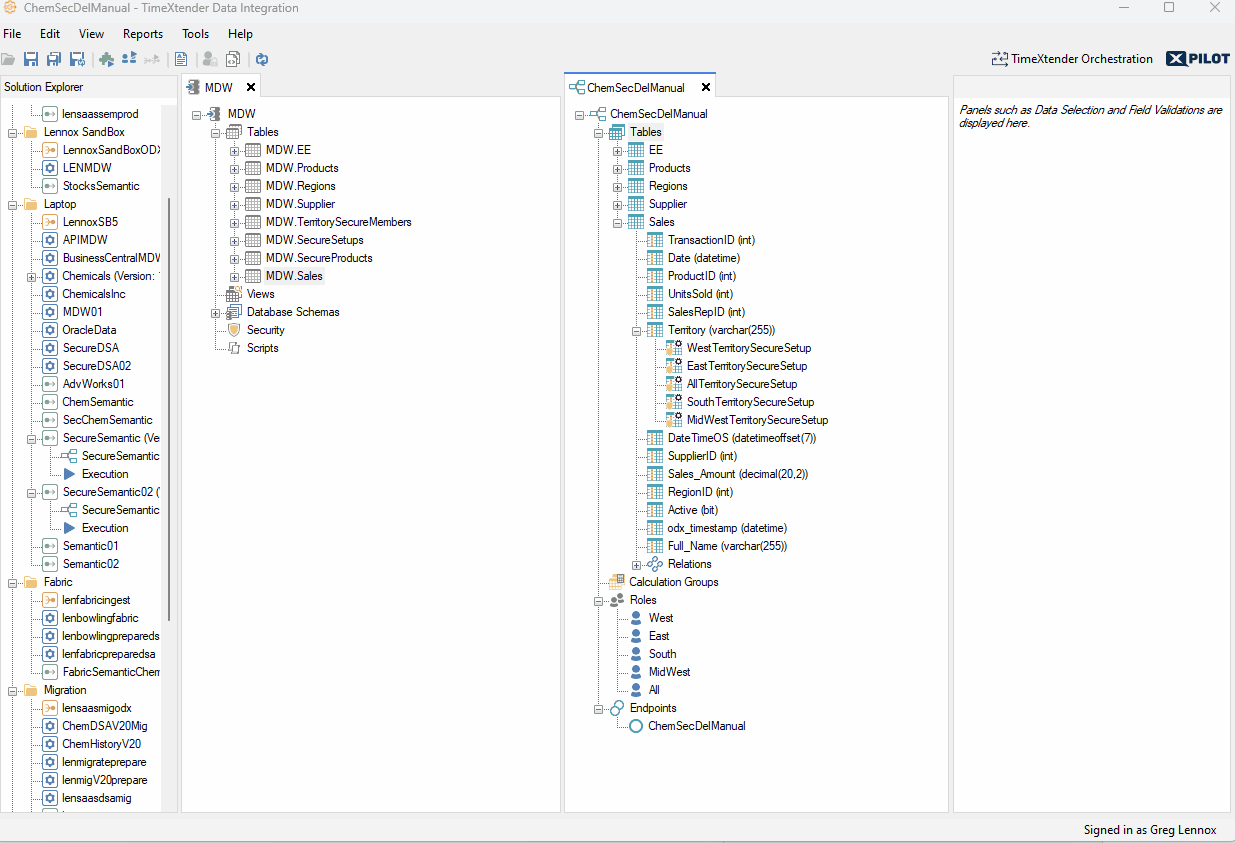This screenshot has height=843, width=1235.
Task: Click the database icon of MDW root node
Action: coord(215,114)
